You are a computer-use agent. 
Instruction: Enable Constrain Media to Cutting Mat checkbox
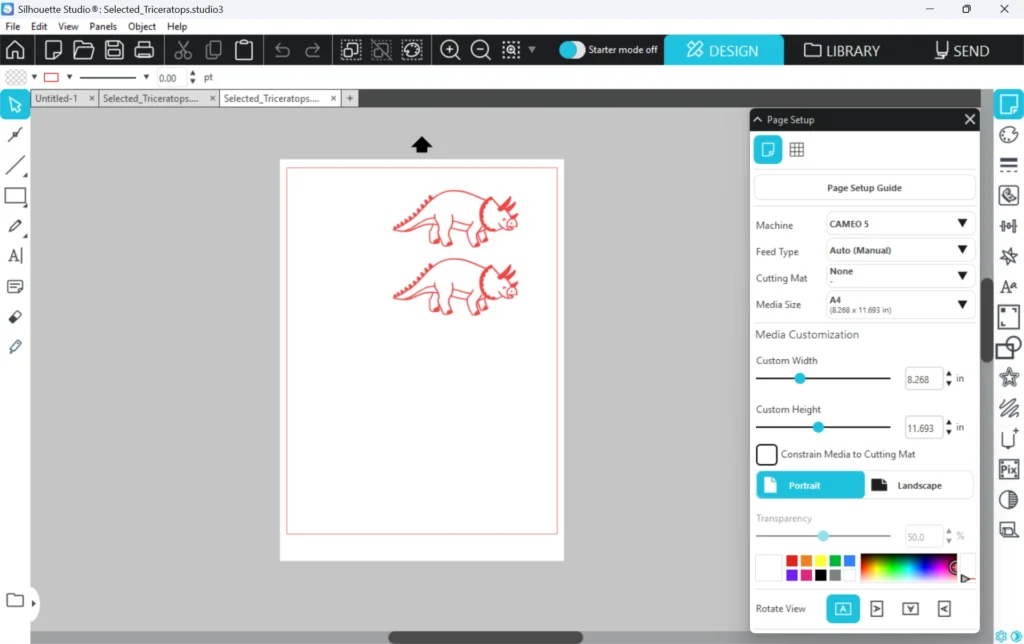click(x=767, y=455)
